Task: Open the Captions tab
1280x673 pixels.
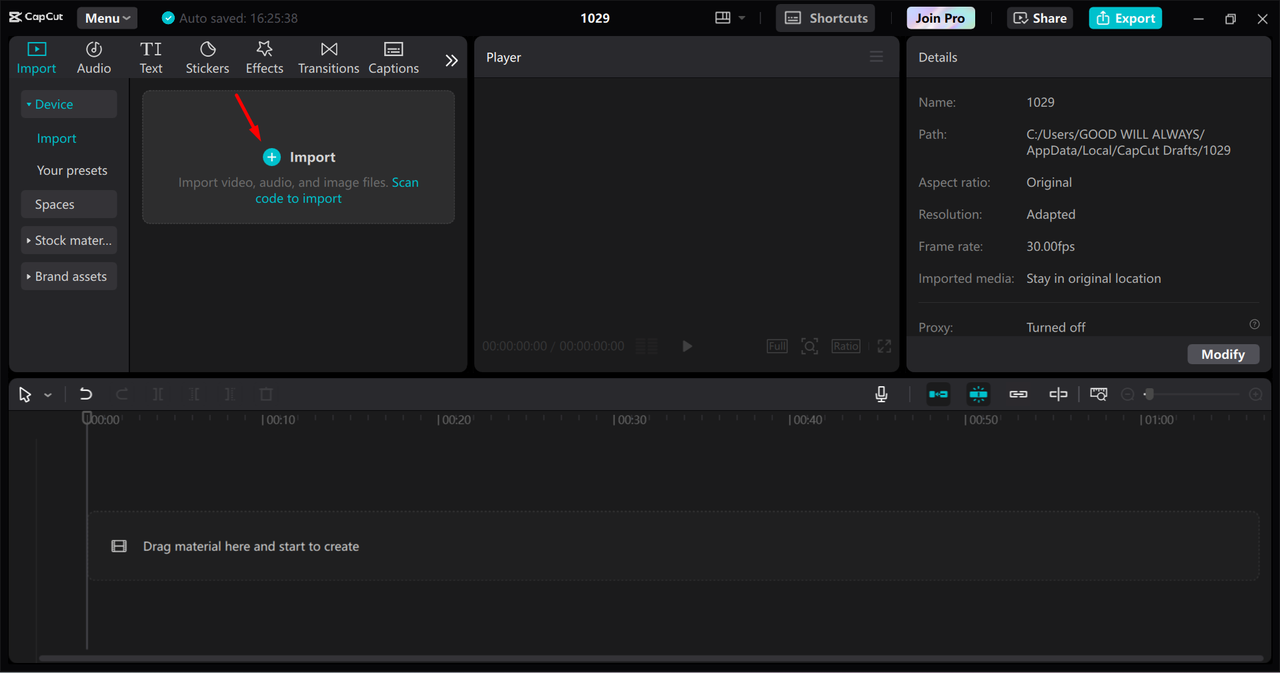Action: [393, 58]
